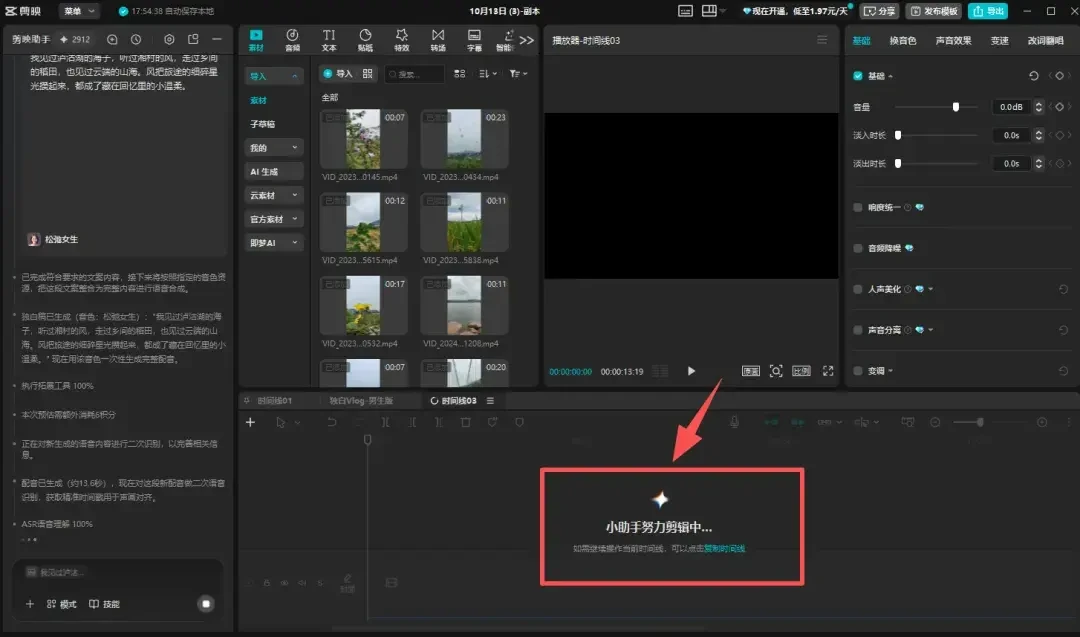
Task: Expand the 我的 section in the sidebar
Action: click(273, 147)
